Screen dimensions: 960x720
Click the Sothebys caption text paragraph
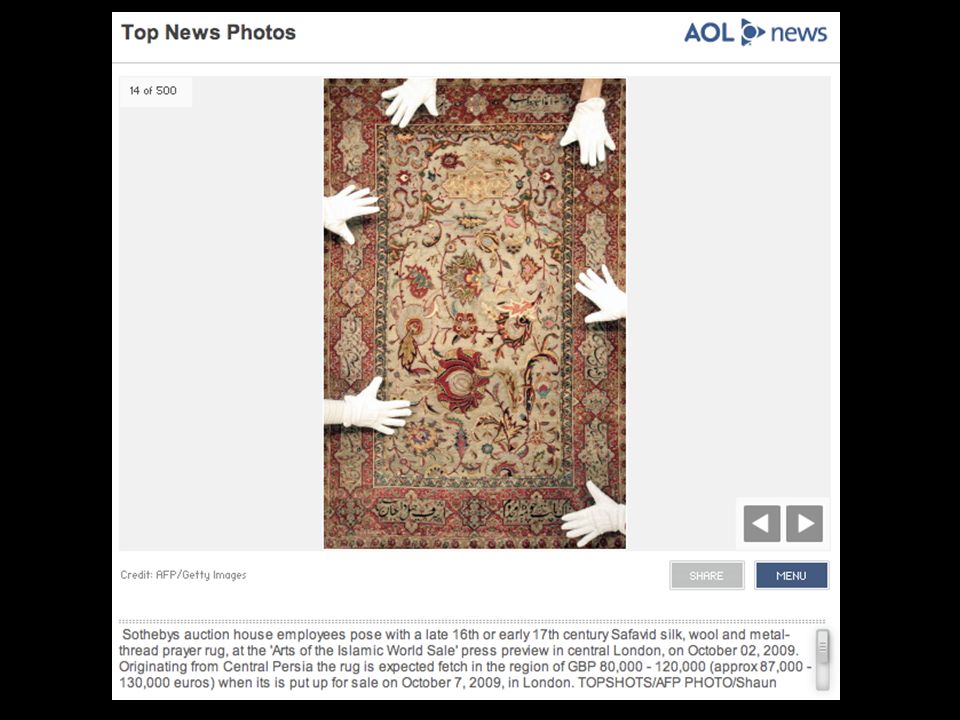(466, 658)
